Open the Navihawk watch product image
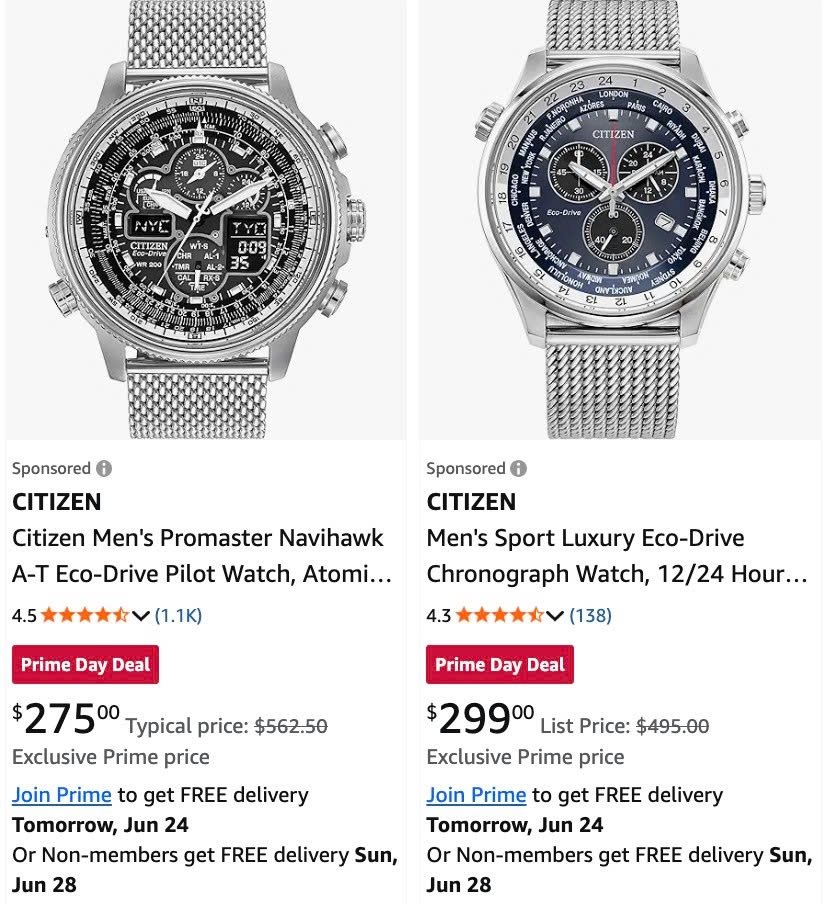The width and height of the screenshot is (830, 904). (206, 220)
